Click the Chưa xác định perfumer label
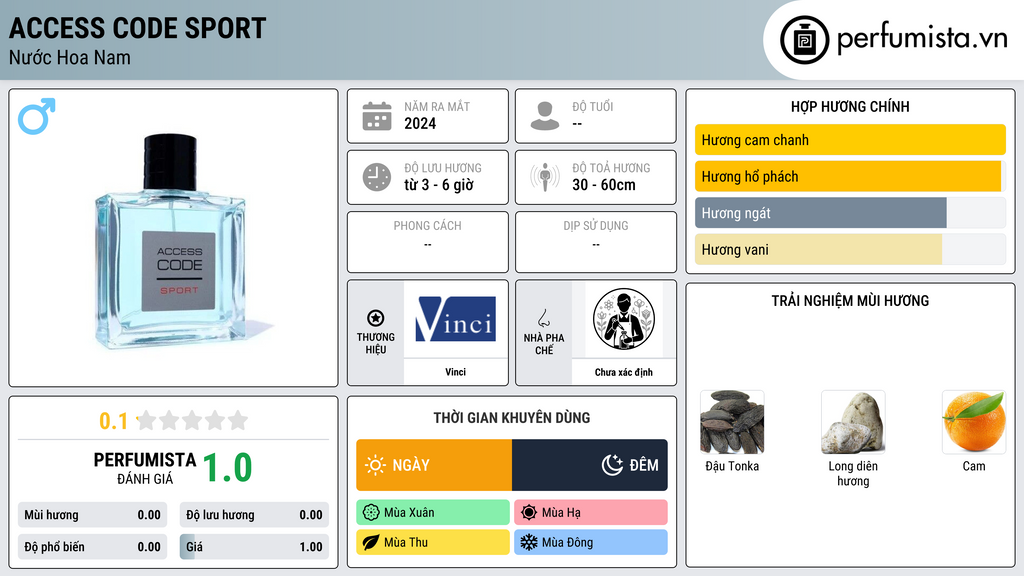 pyautogui.click(x=624, y=372)
